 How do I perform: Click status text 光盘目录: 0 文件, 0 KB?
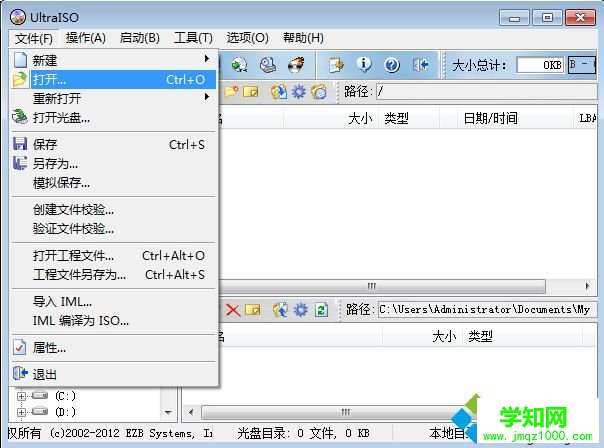click(x=303, y=433)
